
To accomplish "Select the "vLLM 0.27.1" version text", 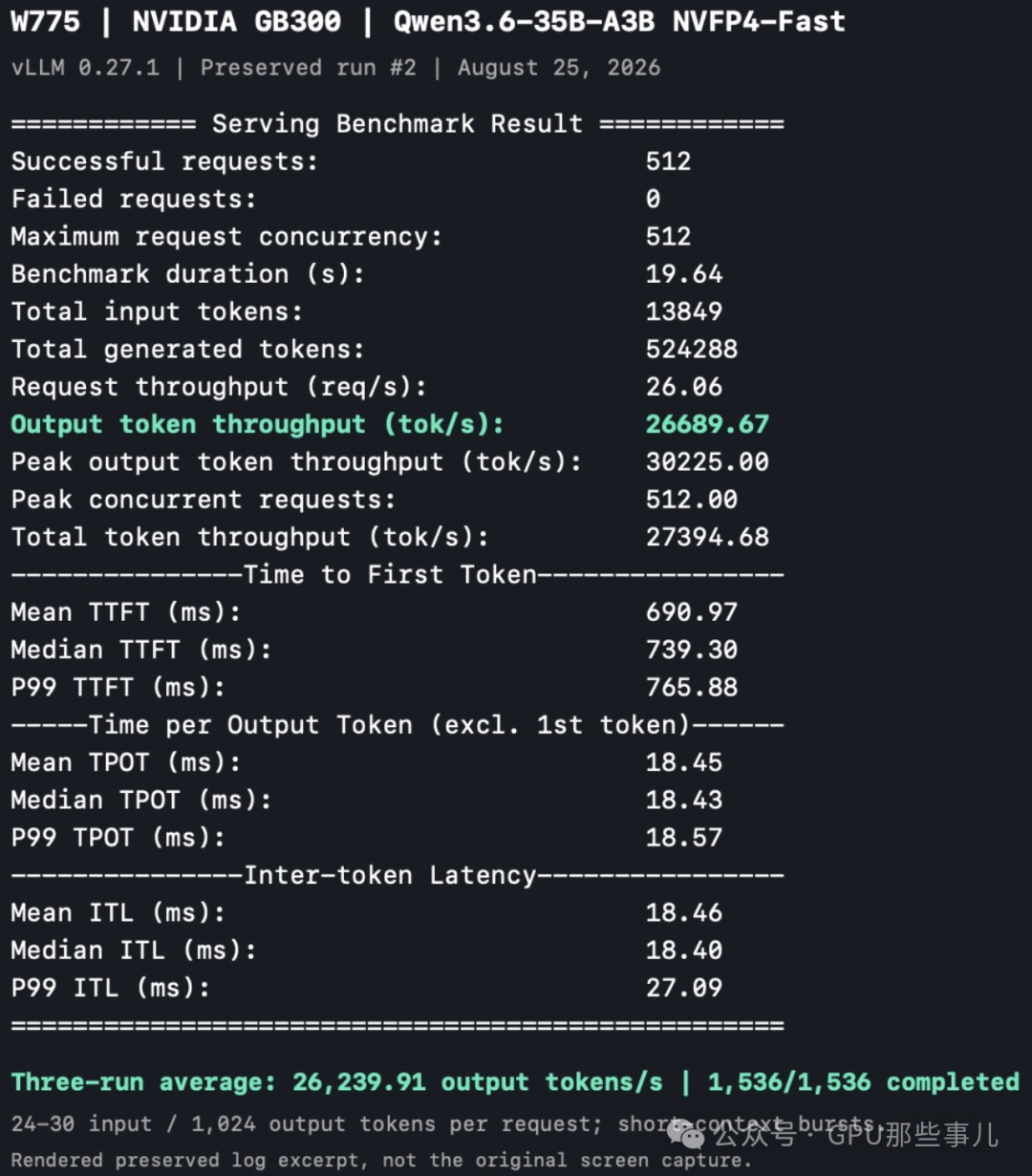I will tap(85, 68).
